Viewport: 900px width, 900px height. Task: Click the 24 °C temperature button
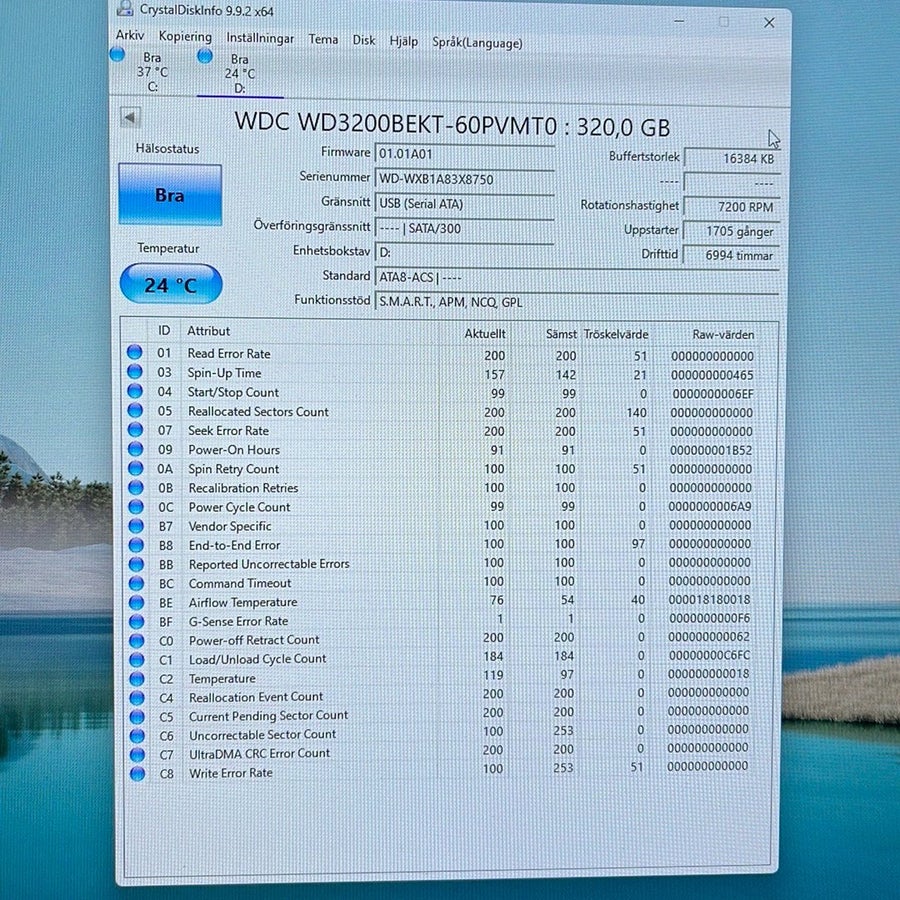[171, 284]
